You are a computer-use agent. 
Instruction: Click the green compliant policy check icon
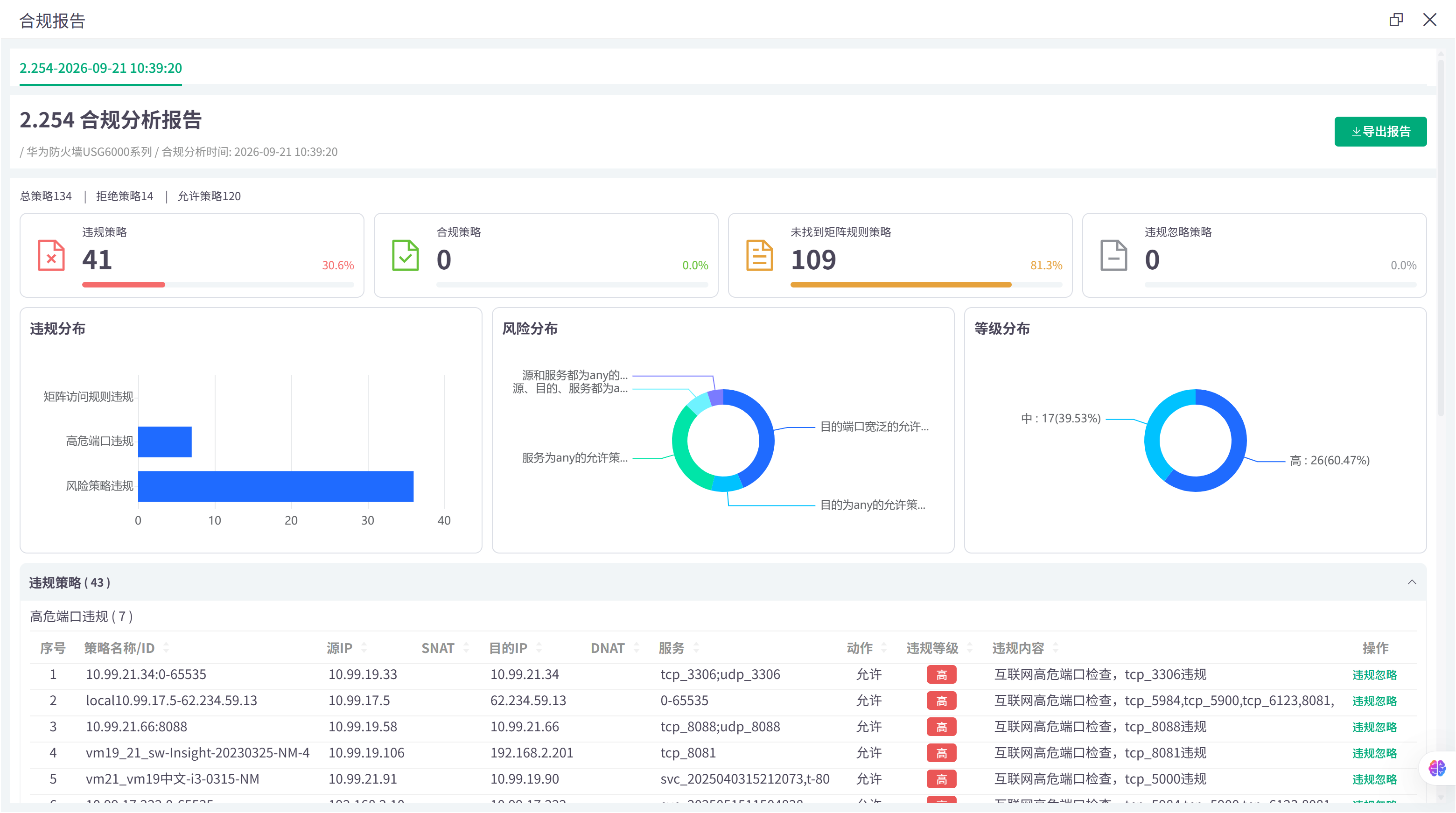405,256
